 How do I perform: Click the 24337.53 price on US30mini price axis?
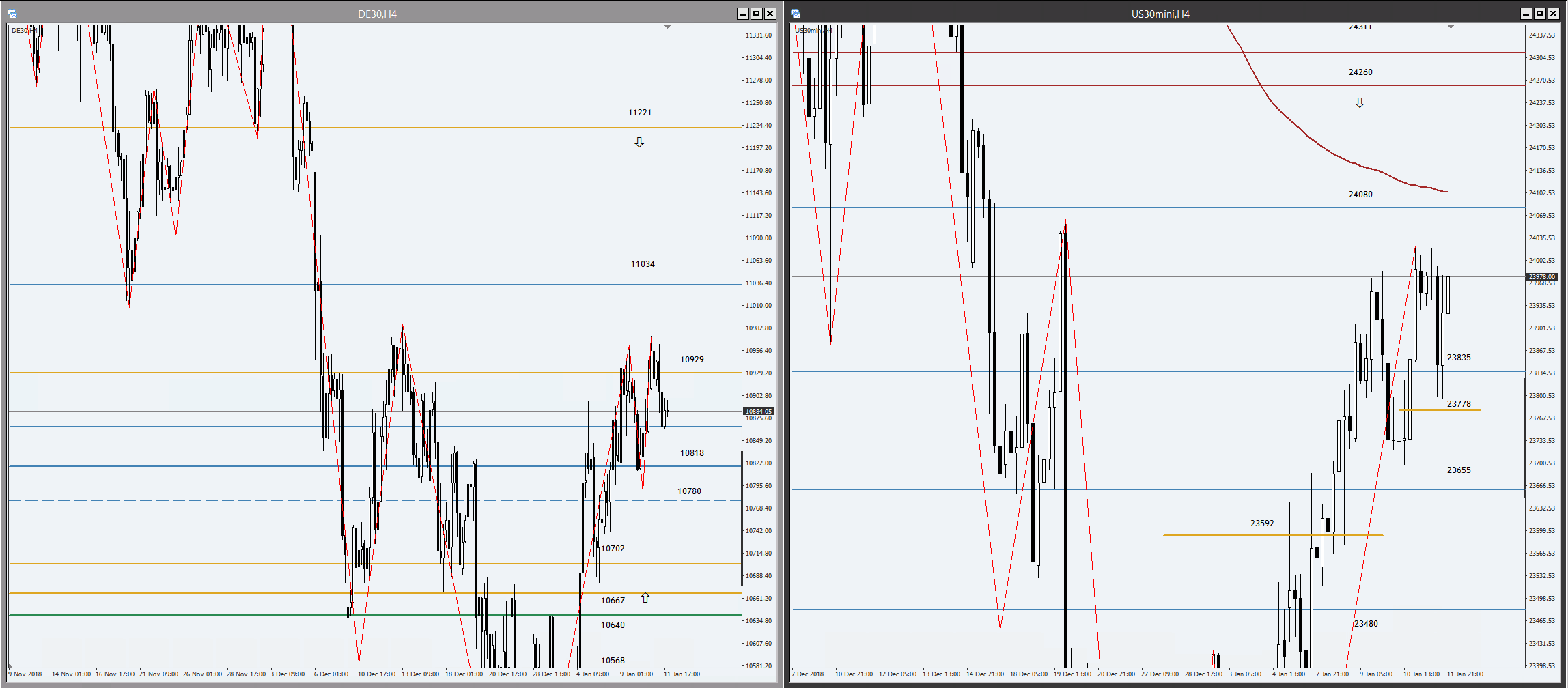(1542, 35)
